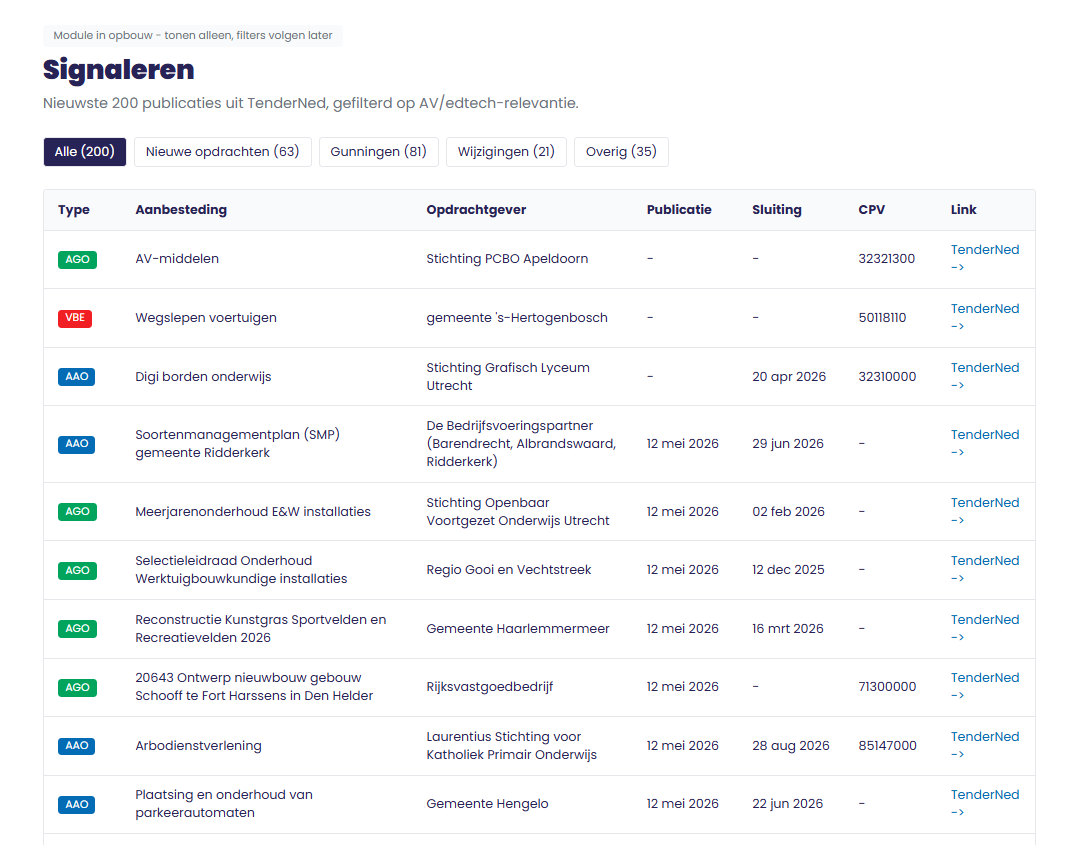Viewport: 1088px width, 845px height.
Task: Click 'Gemeente Hengelo' cell
Action: 487,803
